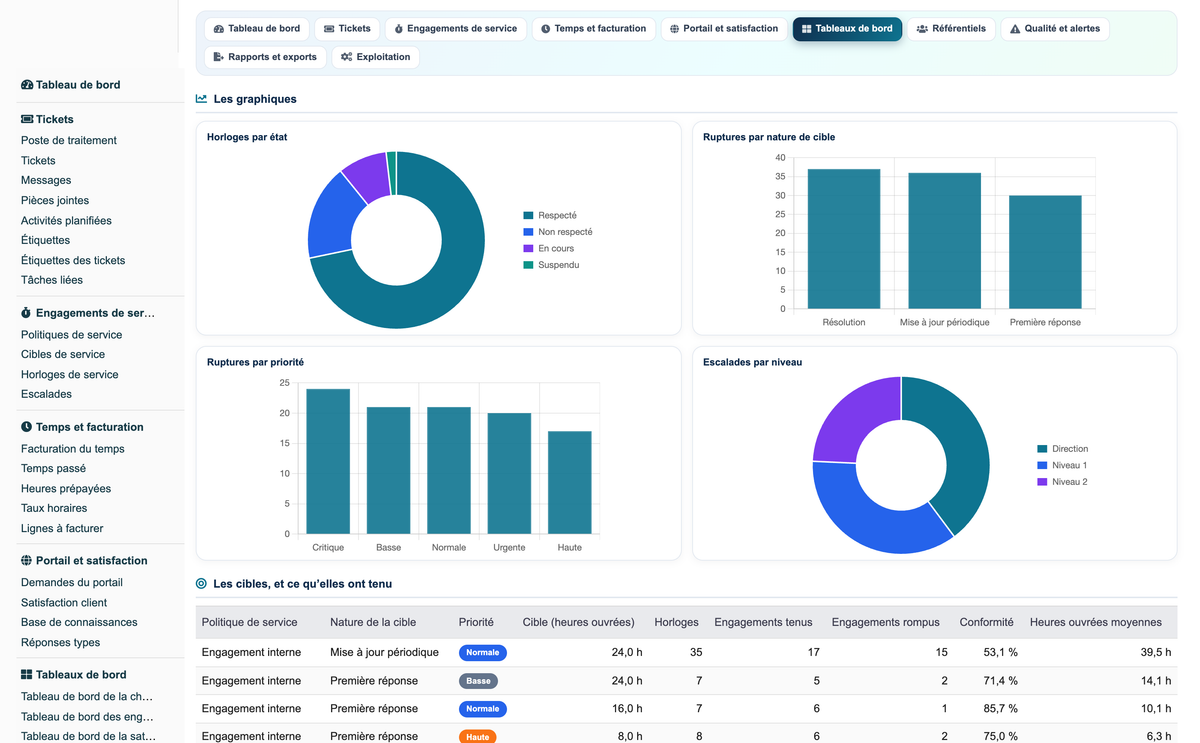This screenshot has width=1200, height=743.
Task: Click the clock icon beside sidebar Temps et facturation
Action: click(x=27, y=427)
